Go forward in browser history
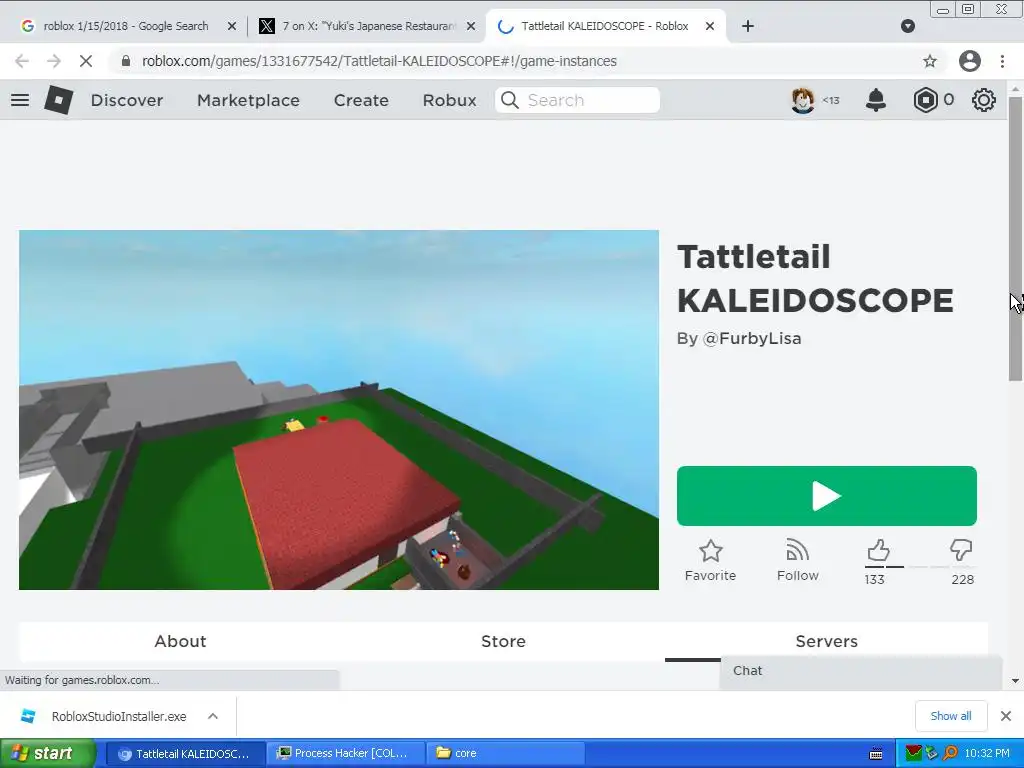 pos(54,61)
